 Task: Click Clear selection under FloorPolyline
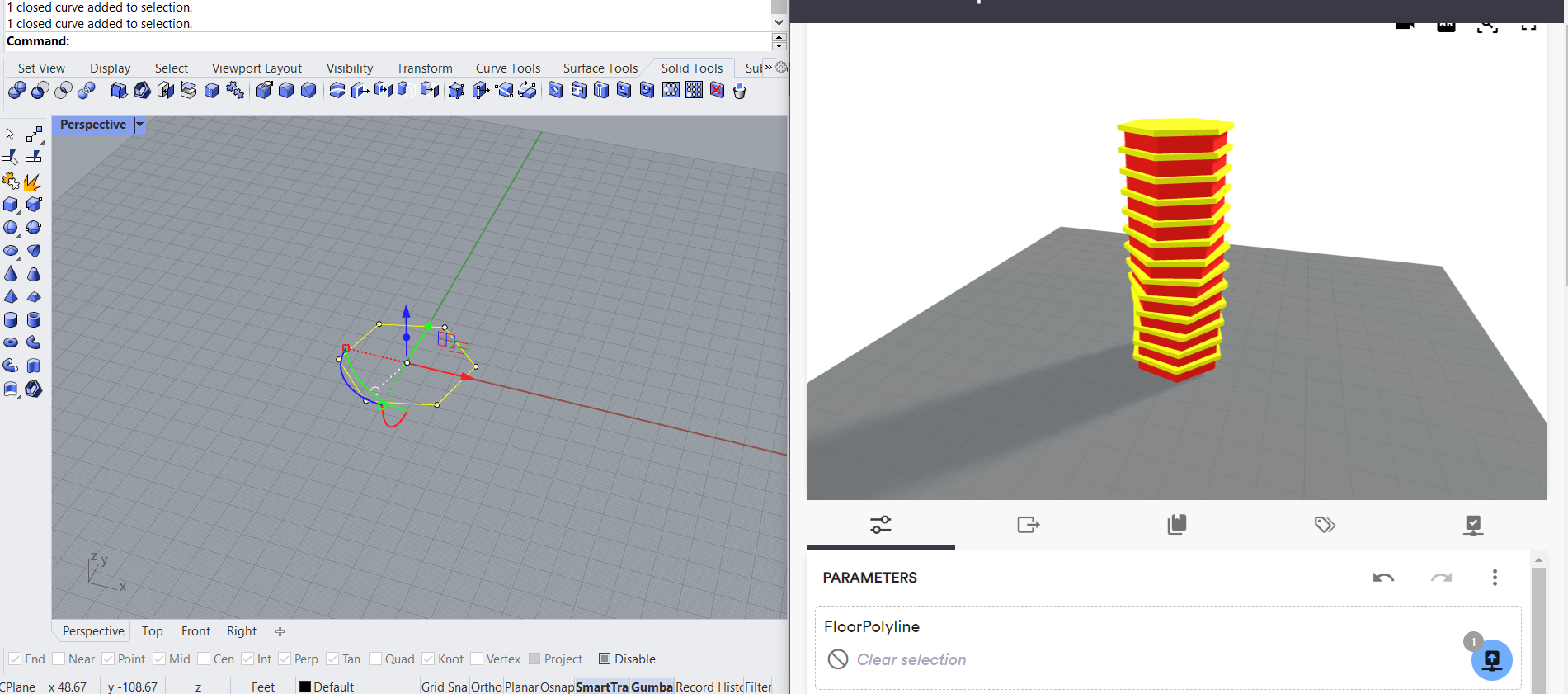[911, 659]
